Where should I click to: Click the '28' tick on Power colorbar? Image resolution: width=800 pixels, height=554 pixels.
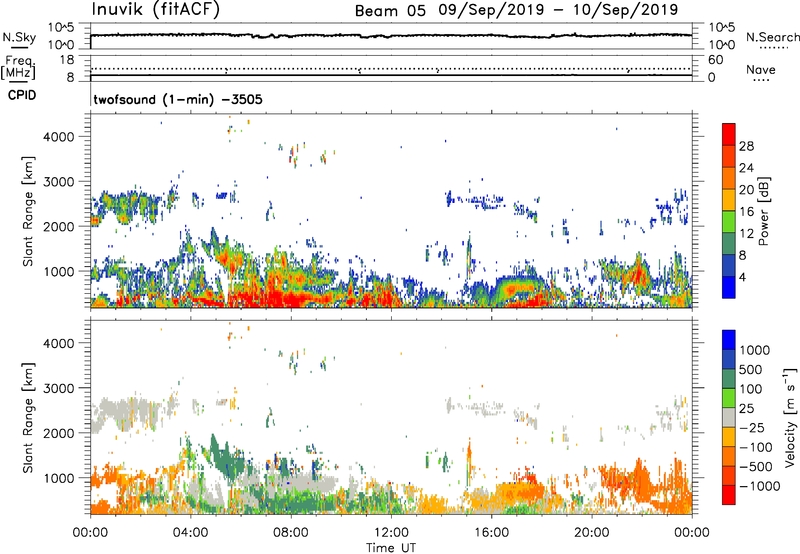pos(746,146)
